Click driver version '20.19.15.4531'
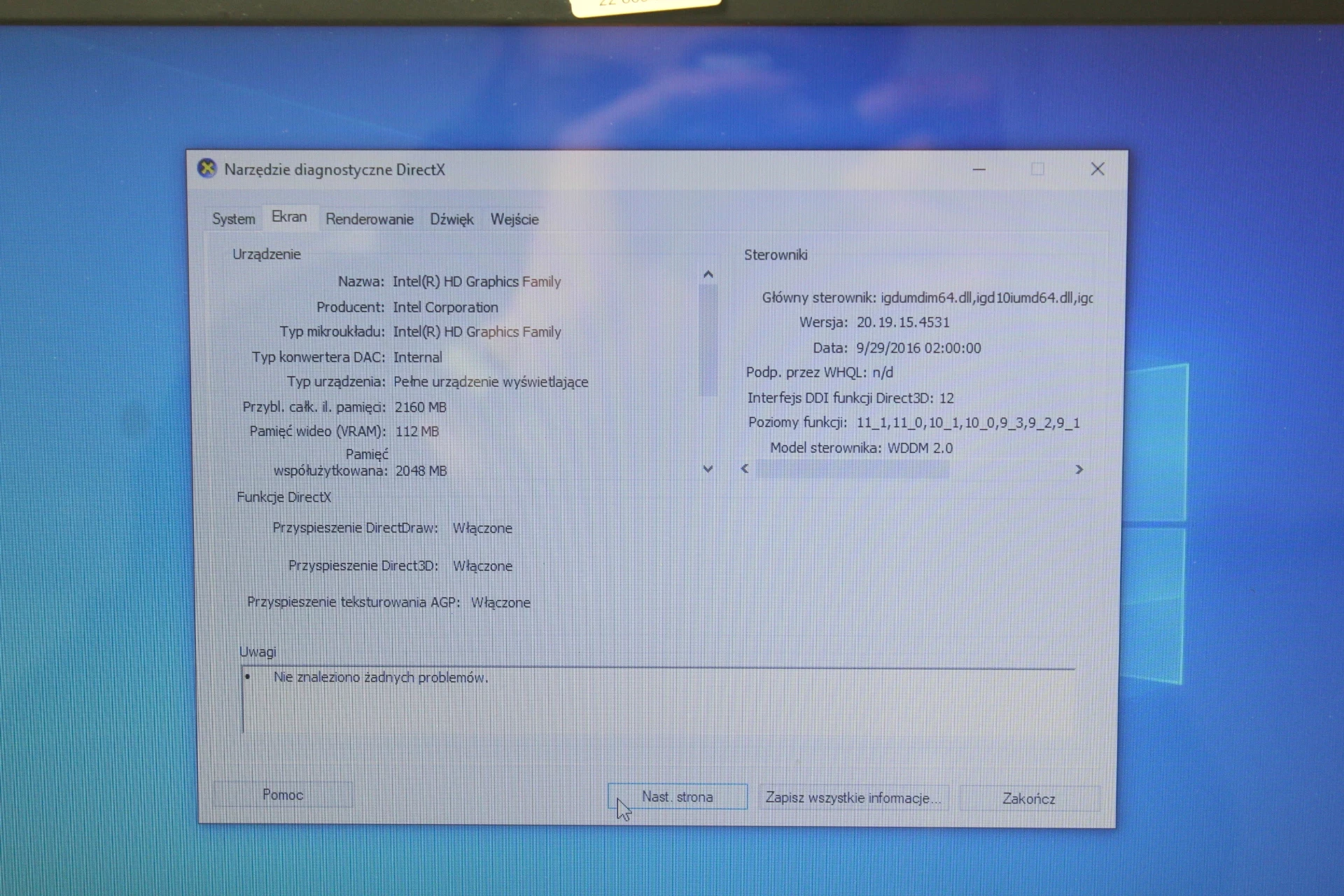This screenshot has width=1344, height=896. coord(903,323)
